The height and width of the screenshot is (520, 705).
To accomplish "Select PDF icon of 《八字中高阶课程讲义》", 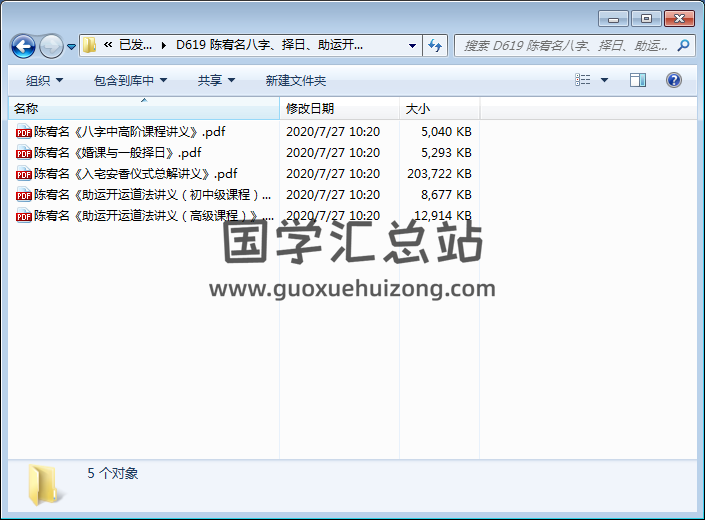I will 24,131.
